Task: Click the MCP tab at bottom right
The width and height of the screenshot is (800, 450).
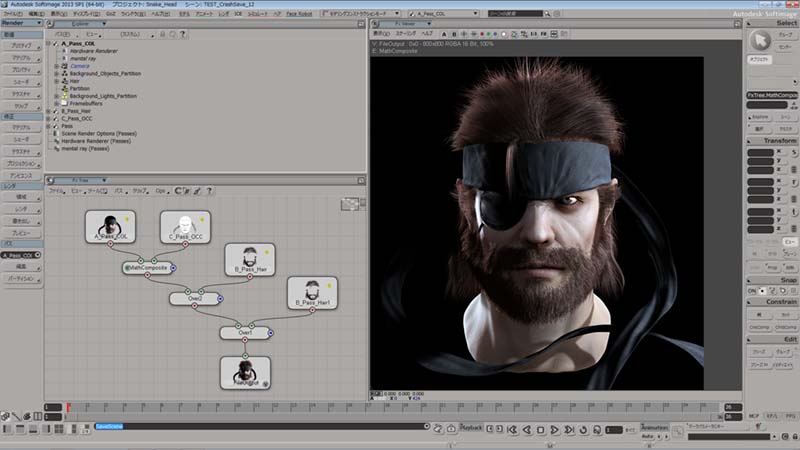Action: tap(754, 416)
